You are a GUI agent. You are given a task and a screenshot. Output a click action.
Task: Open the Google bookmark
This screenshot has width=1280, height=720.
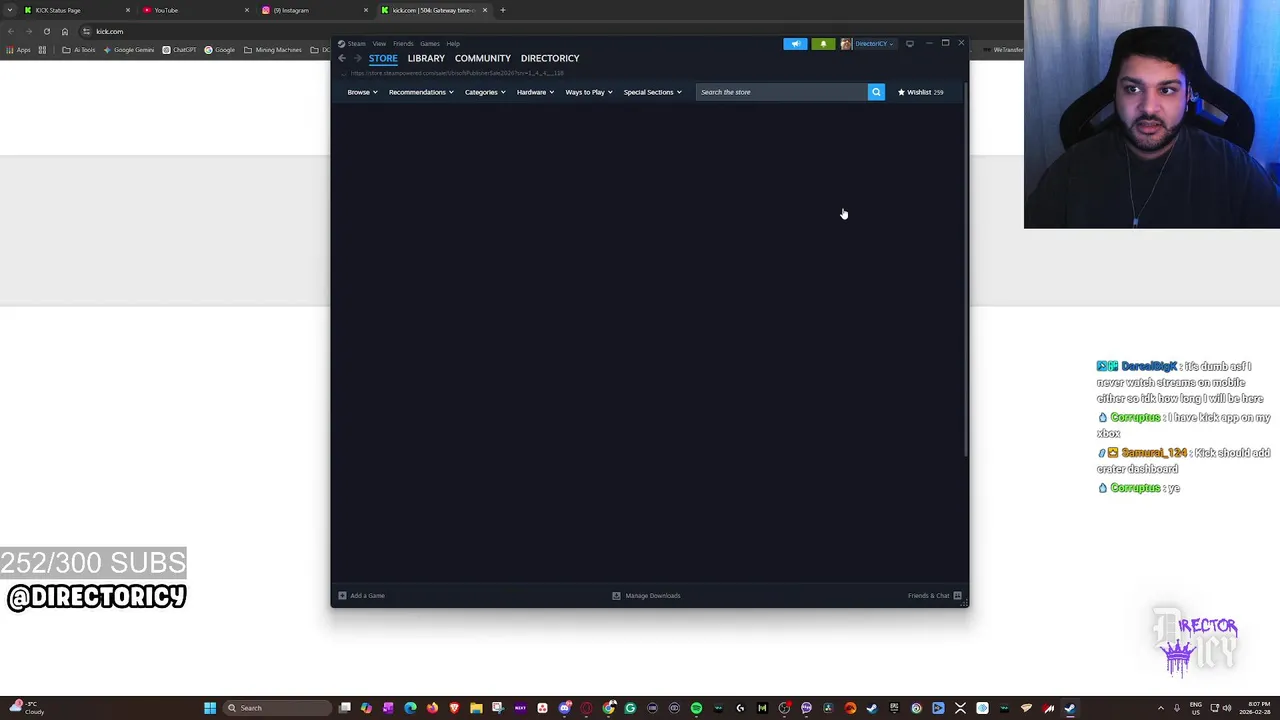[220, 50]
